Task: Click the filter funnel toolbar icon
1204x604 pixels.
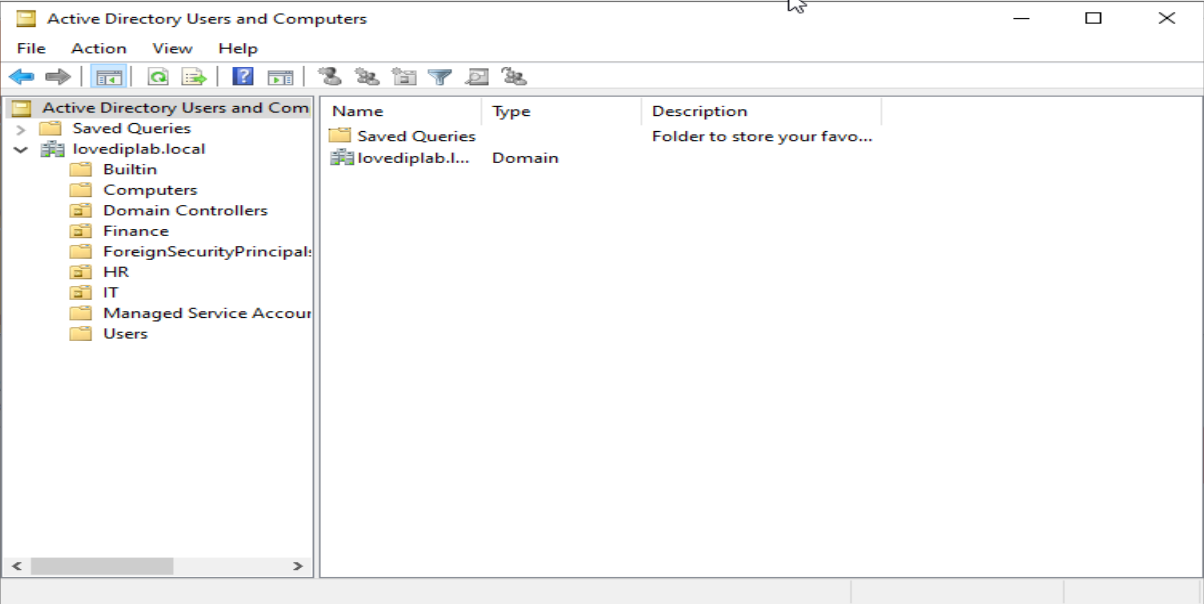Action: (440, 77)
